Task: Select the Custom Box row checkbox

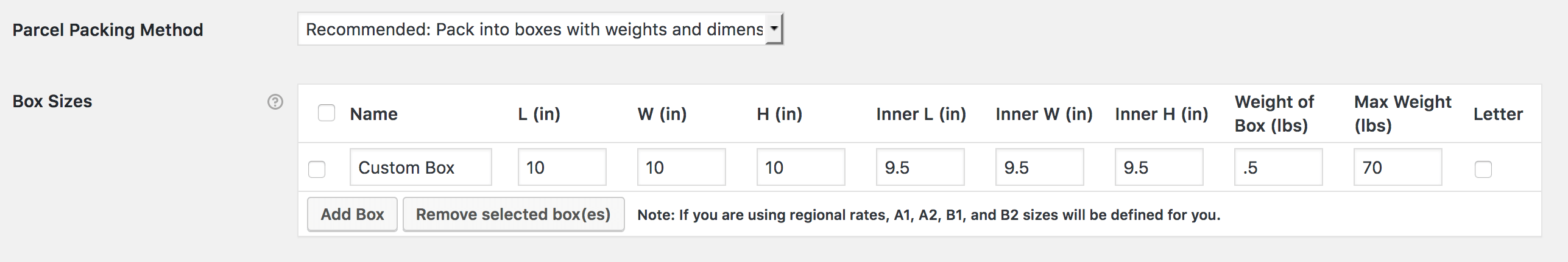Action: [317, 169]
